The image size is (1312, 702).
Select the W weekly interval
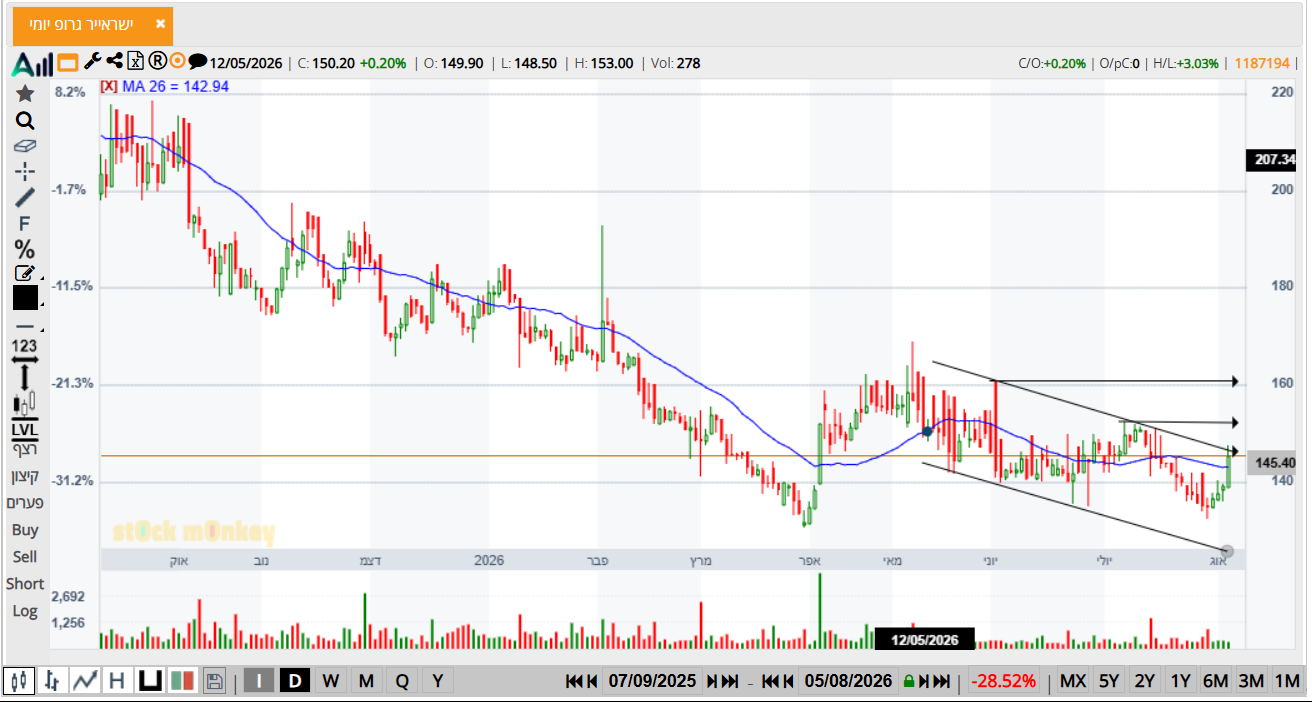pos(331,681)
